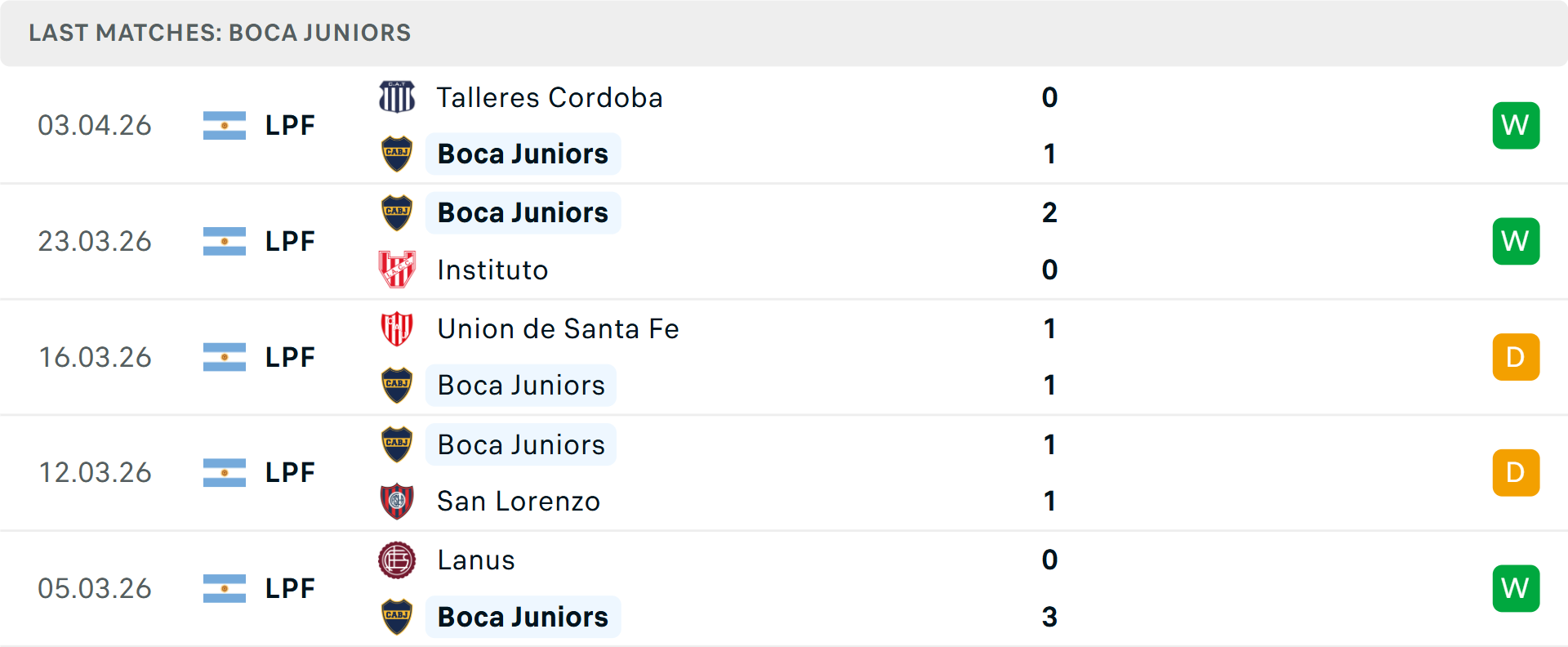Click the score 3 from the Lanus match
Viewport: 1568px width, 647px height.
1050,618
